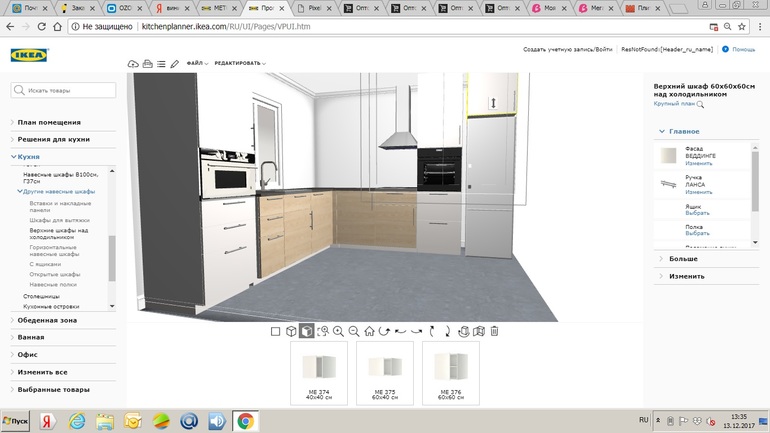Expand the Больше section
This screenshot has width=770, height=433.
pos(683,259)
